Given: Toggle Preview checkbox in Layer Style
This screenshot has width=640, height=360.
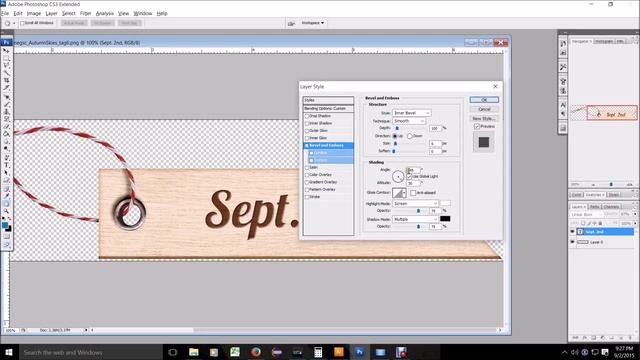Looking at the screenshot, I should (476, 127).
